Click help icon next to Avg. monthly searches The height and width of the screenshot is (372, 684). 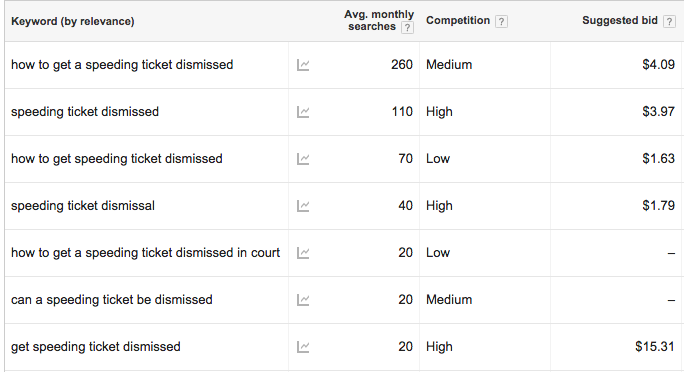click(407, 27)
